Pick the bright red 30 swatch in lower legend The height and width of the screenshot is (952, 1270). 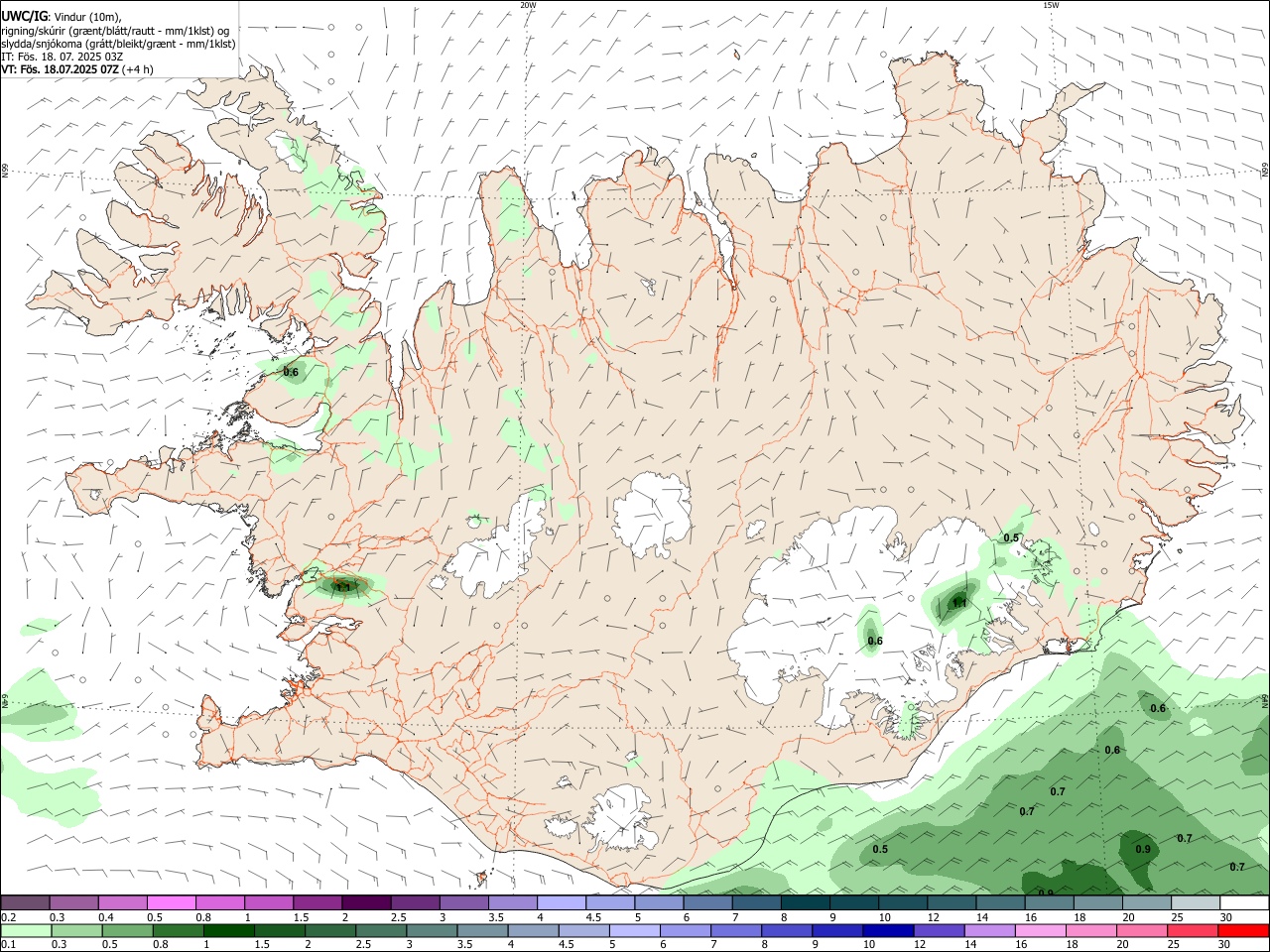tap(1243, 930)
